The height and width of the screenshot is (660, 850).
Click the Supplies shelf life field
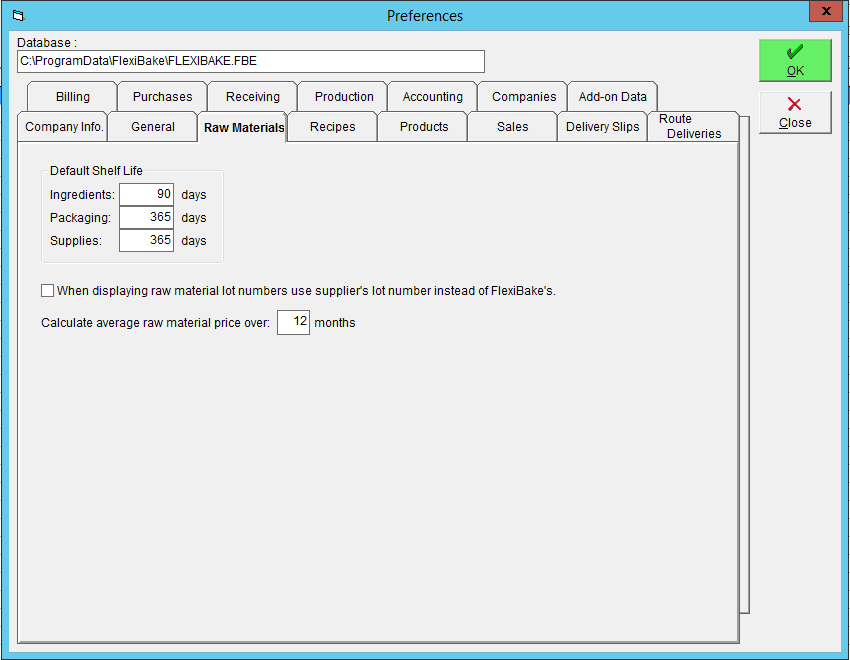146,240
